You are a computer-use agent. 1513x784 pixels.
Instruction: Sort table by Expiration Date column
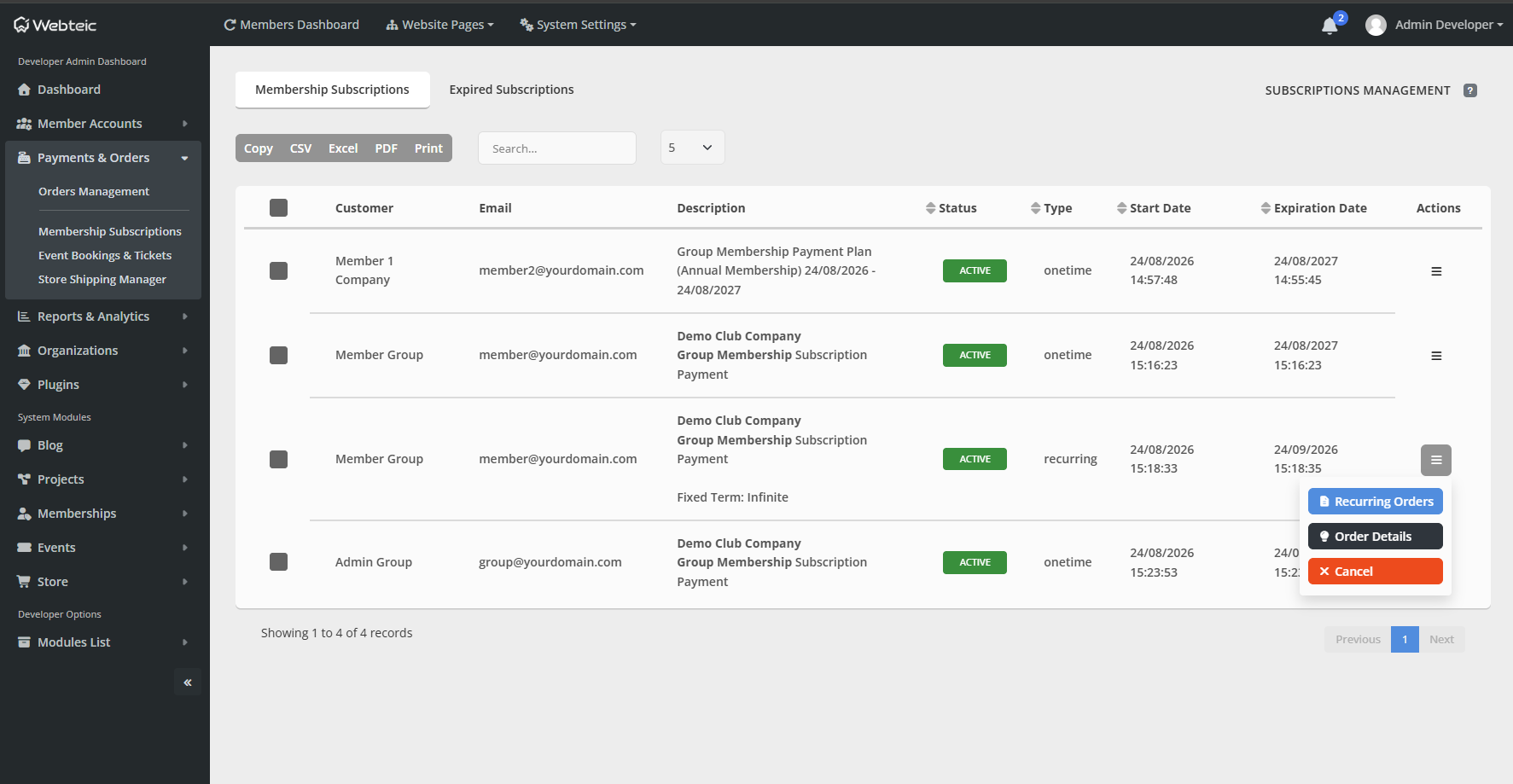[1314, 208]
